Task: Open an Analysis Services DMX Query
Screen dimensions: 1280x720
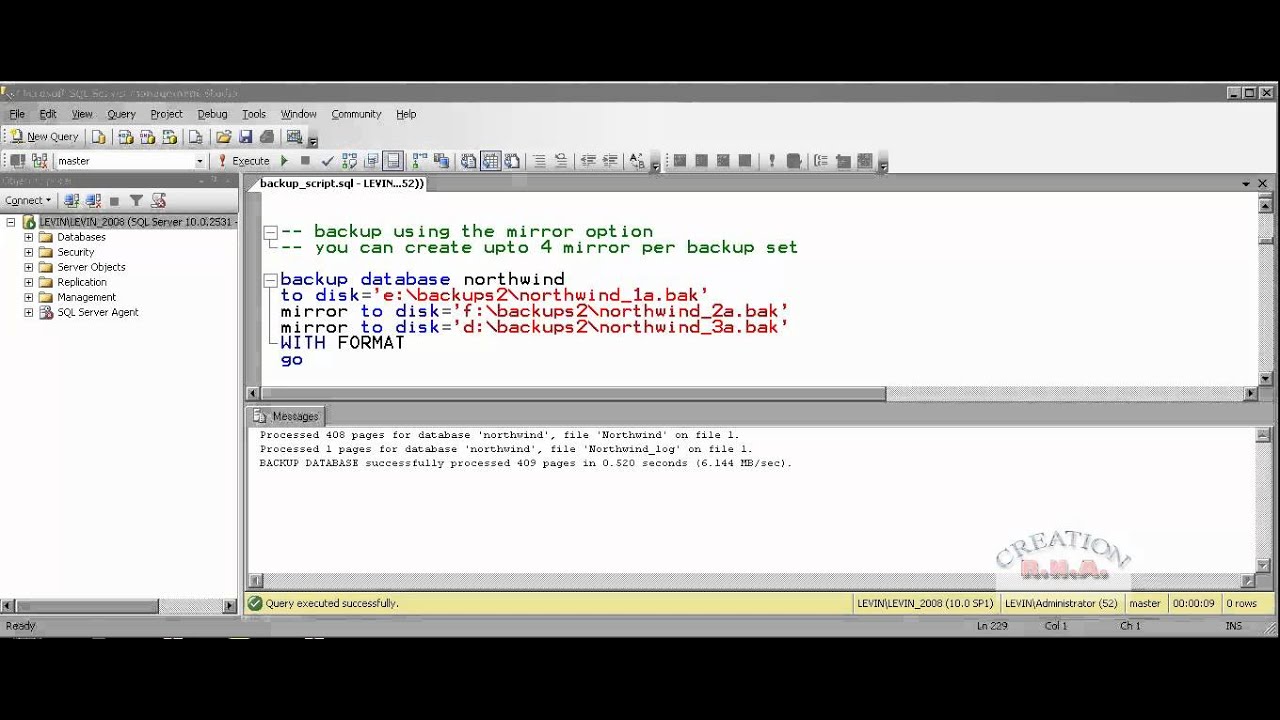Action: [x=148, y=137]
